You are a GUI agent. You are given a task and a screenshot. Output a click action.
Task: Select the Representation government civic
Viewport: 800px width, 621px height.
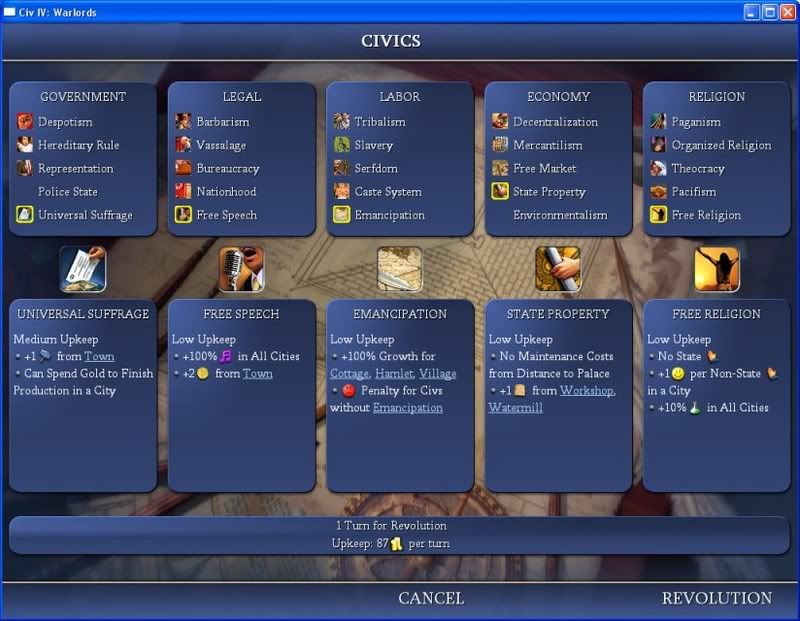(x=76, y=168)
